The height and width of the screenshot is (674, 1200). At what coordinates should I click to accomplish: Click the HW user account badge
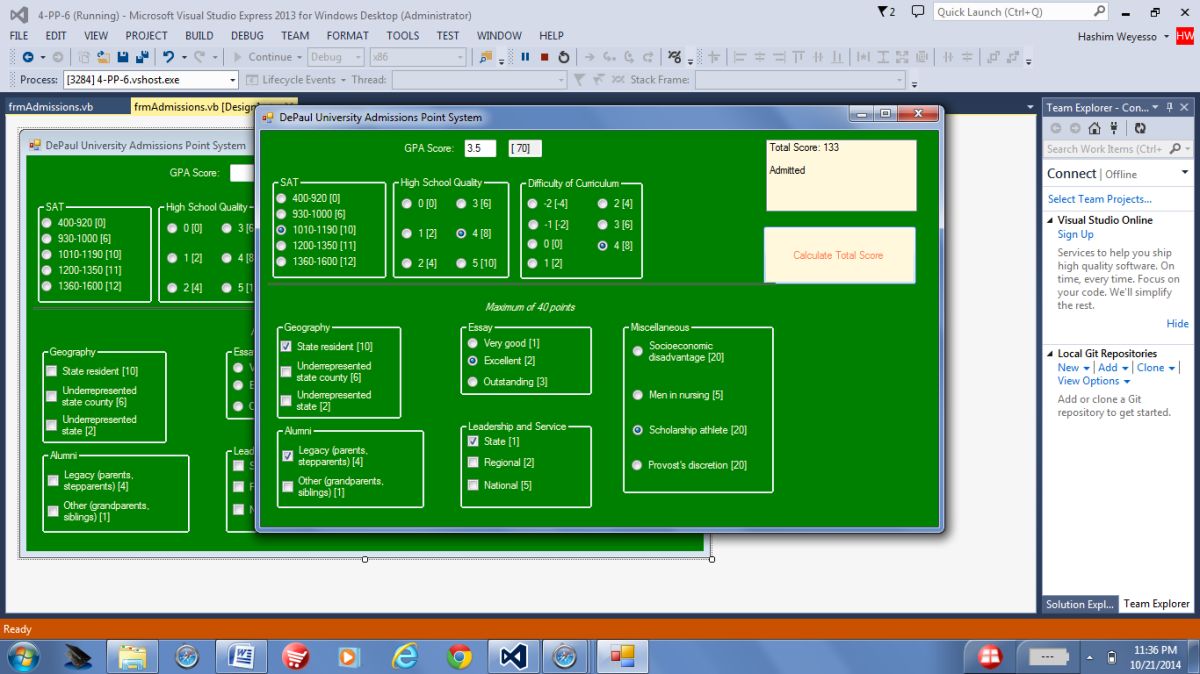(1185, 36)
